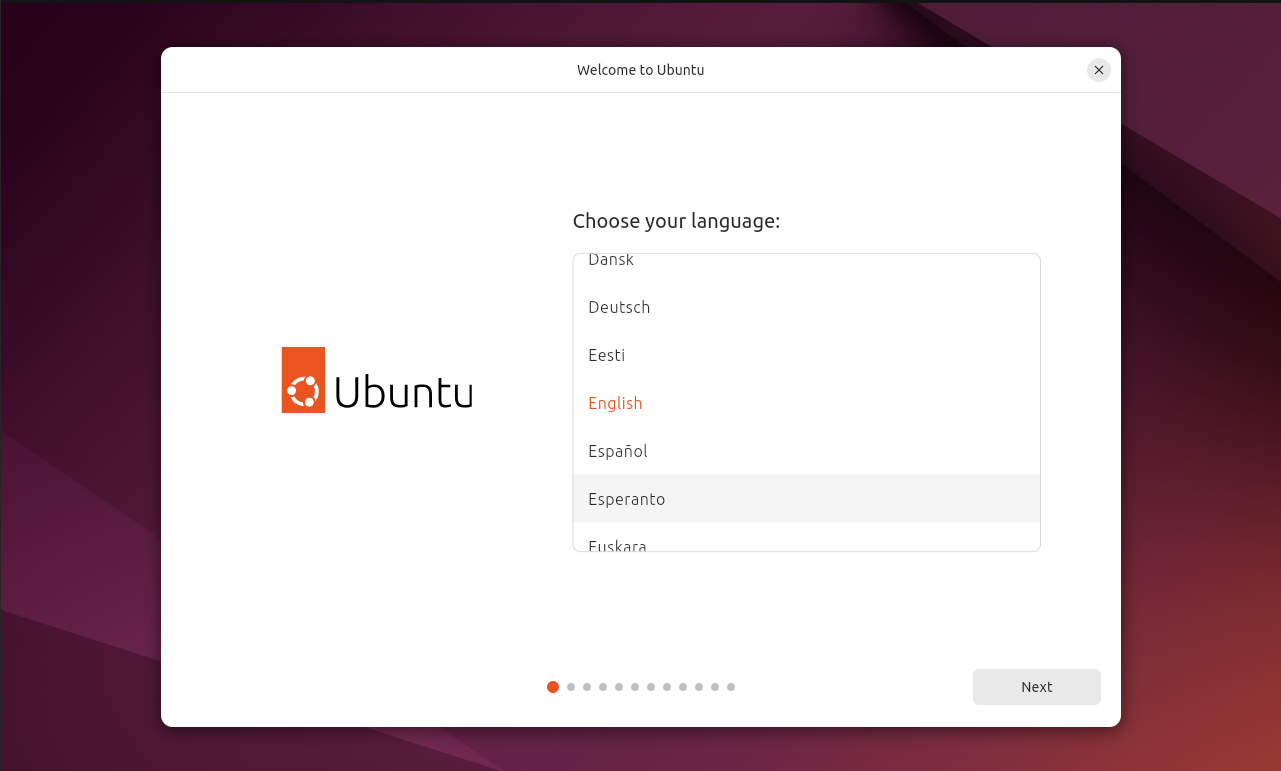Click the second page indicator dot

click(571, 687)
